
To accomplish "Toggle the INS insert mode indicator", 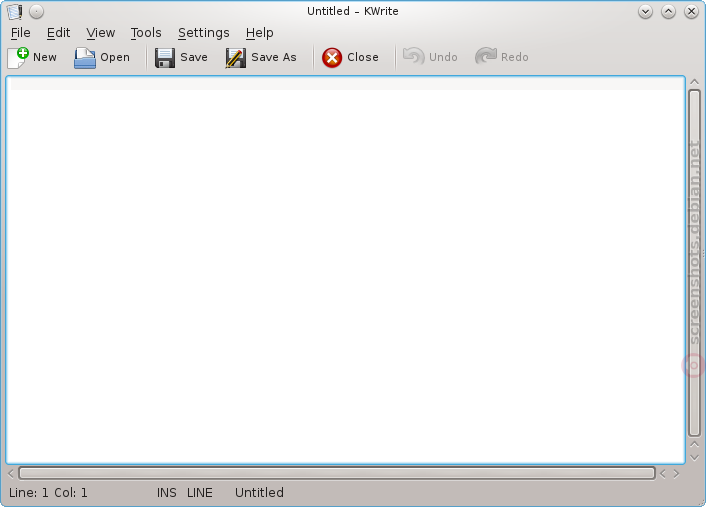I will point(167,493).
